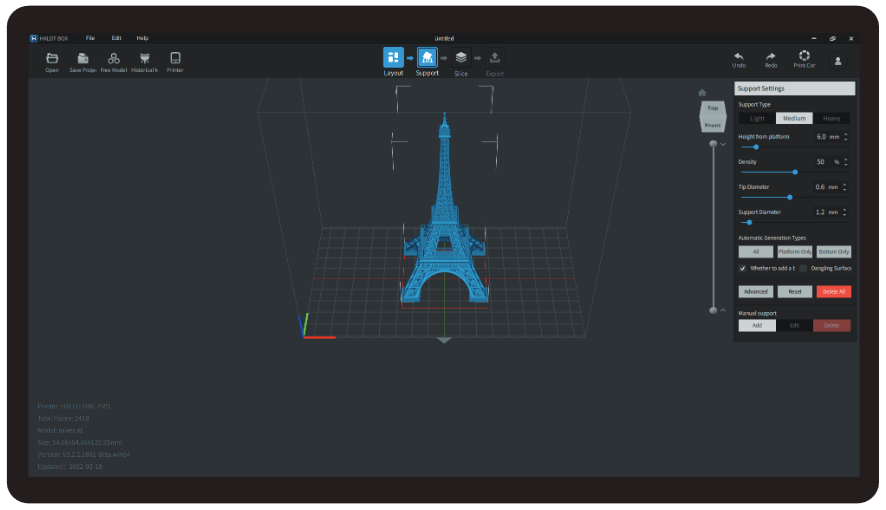This screenshot has height=510, width=886.
Task: Choose Light support type
Action: (757, 119)
